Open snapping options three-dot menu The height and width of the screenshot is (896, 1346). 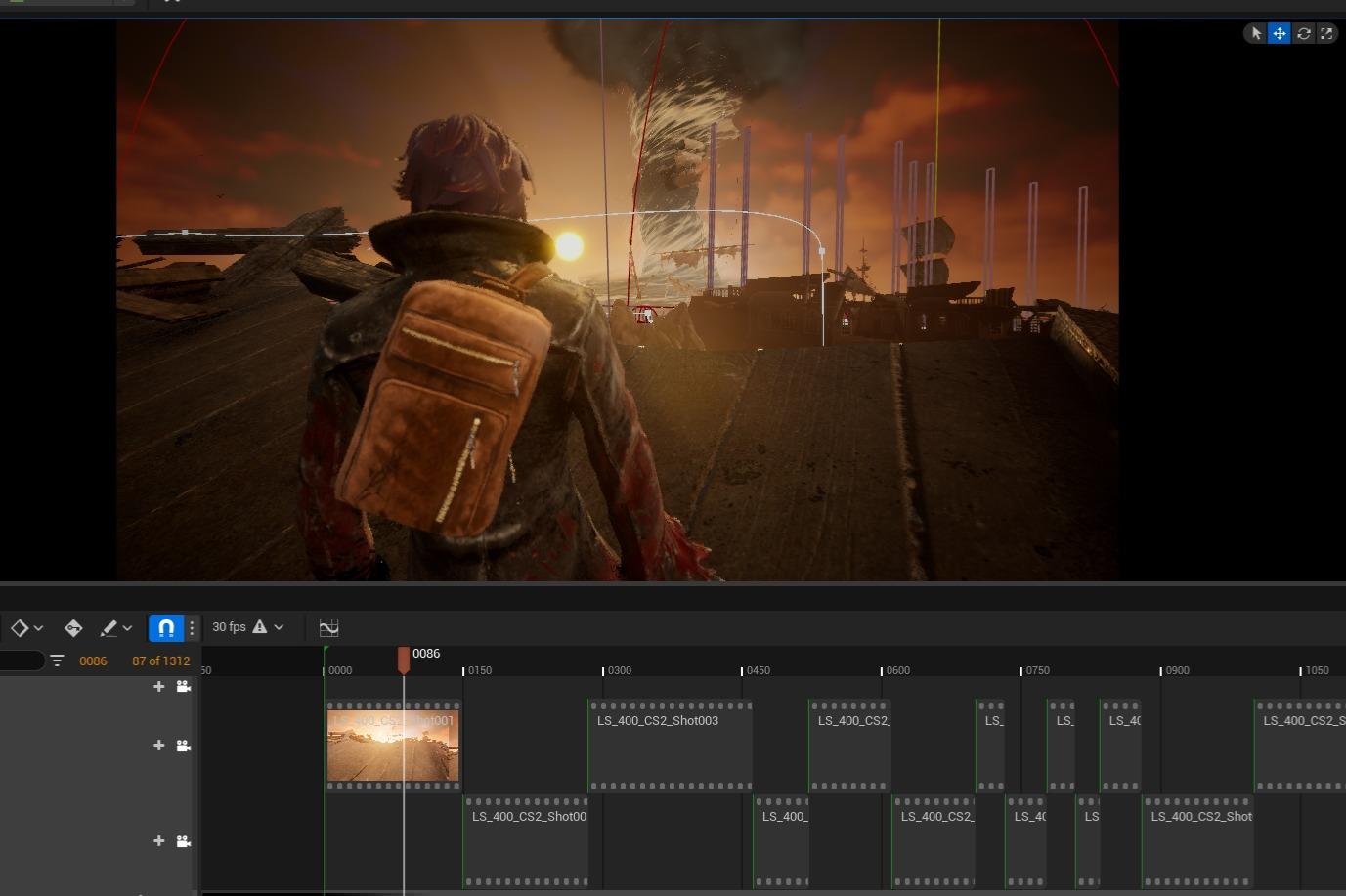[x=192, y=627]
